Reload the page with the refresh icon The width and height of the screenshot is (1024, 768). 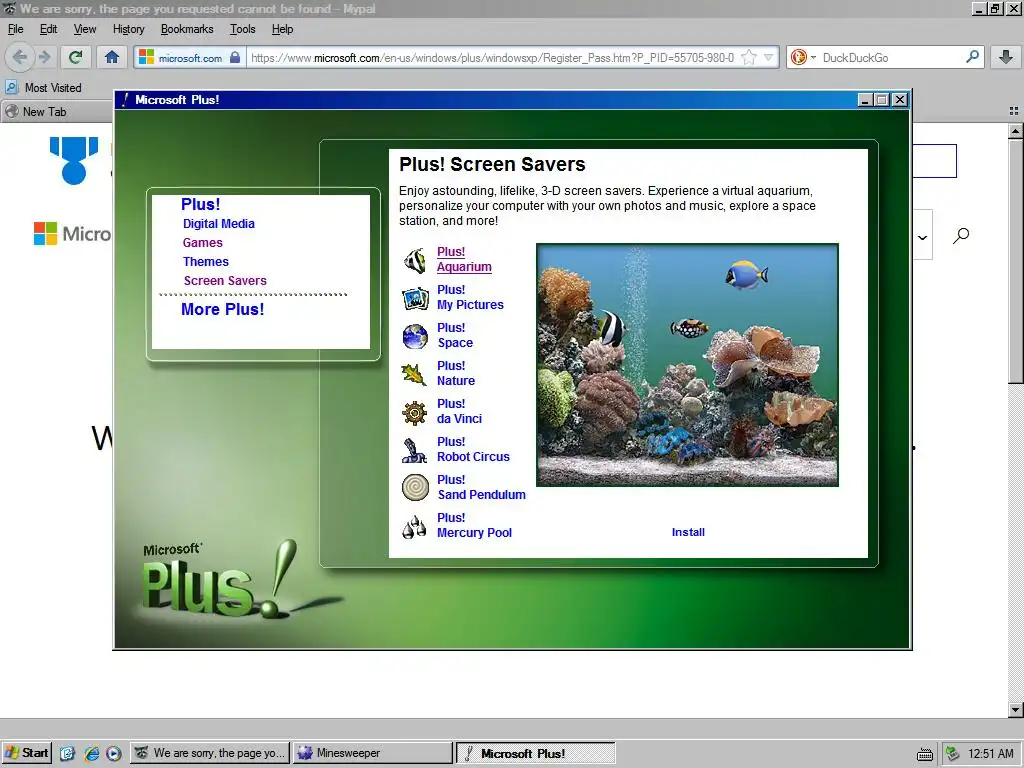tap(76, 57)
